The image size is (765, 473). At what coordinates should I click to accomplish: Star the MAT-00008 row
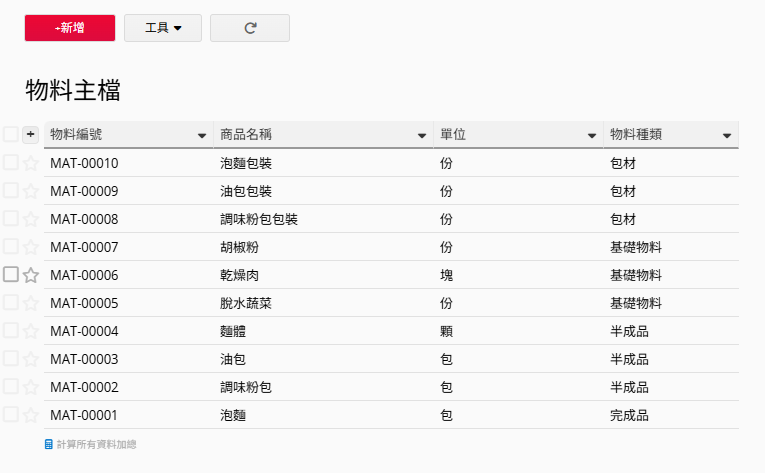coord(30,219)
